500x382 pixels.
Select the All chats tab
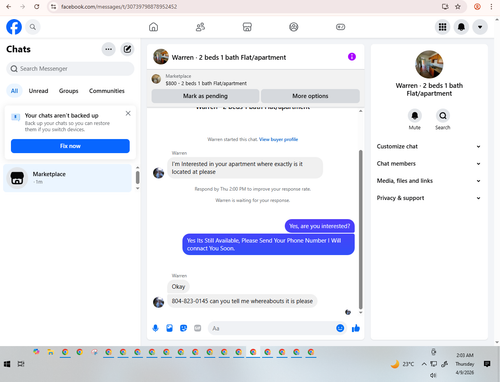click(x=14, y=91)
